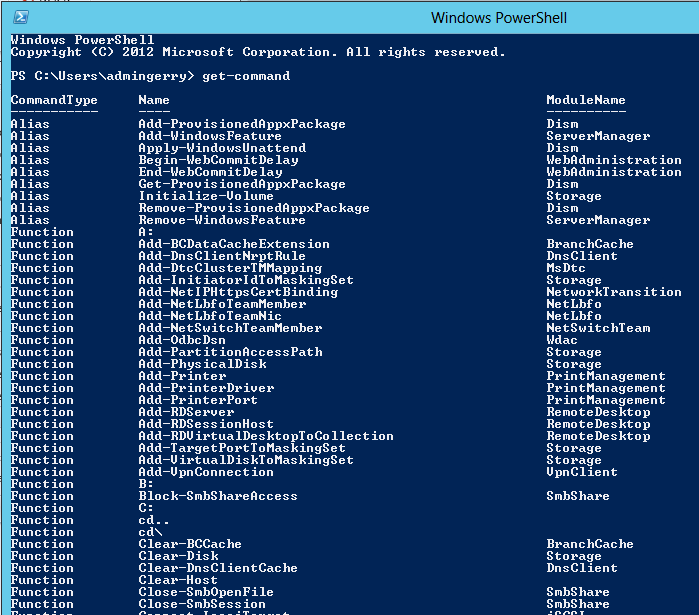Select Add-NetSwitchTeamMember entry
The height and width of the screenshot is (615, 699).
[230, 328]
